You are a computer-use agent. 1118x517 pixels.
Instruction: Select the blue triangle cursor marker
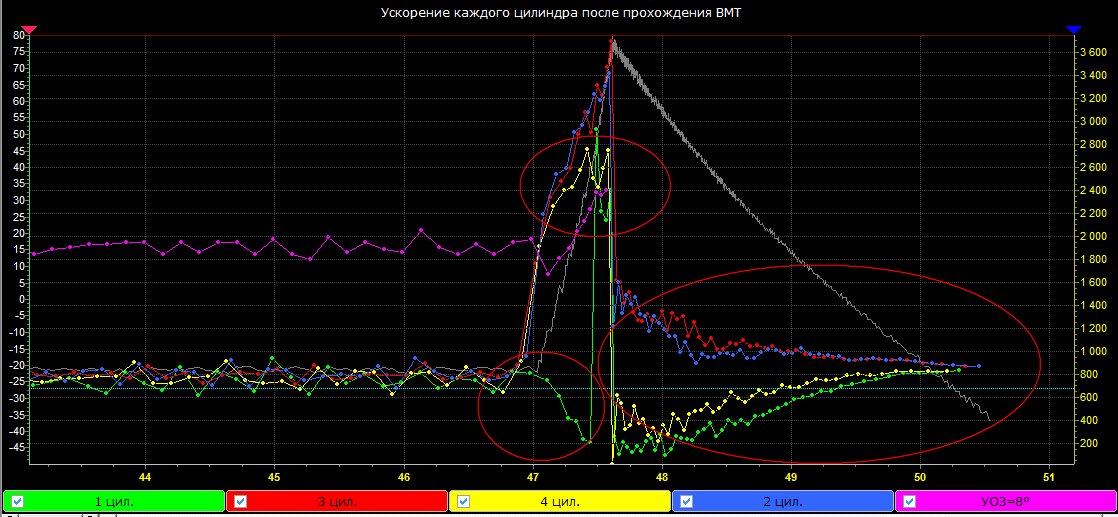[1074, 30]
